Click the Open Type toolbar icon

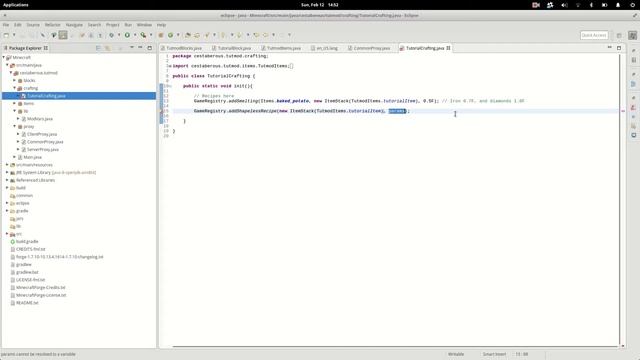(188, 35)
